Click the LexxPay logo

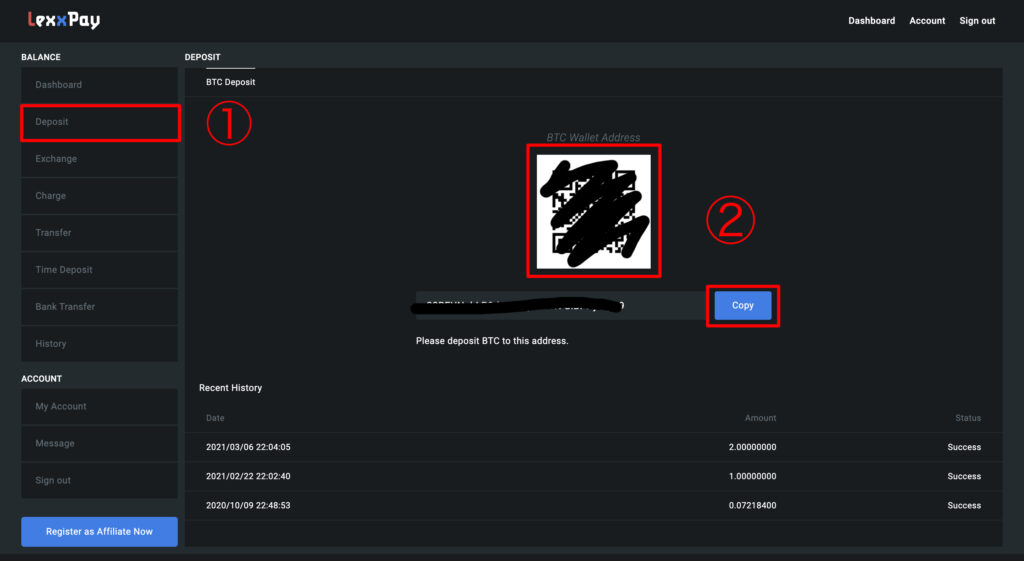[63, 20]
